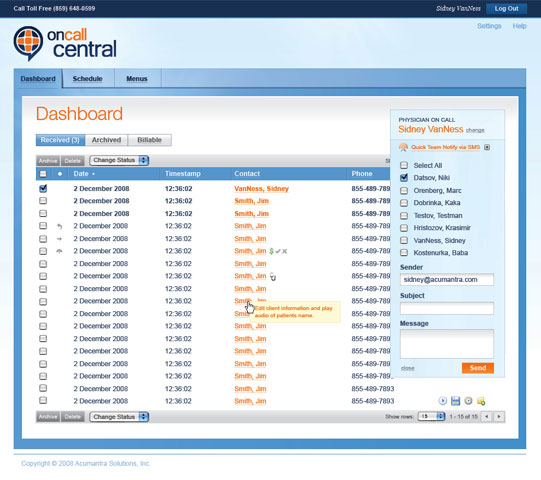Viewport: 541px width, 480px height.
Task: Collapse the Quick Team Notify panel toggle icon
Action: [x=487, y=147]
